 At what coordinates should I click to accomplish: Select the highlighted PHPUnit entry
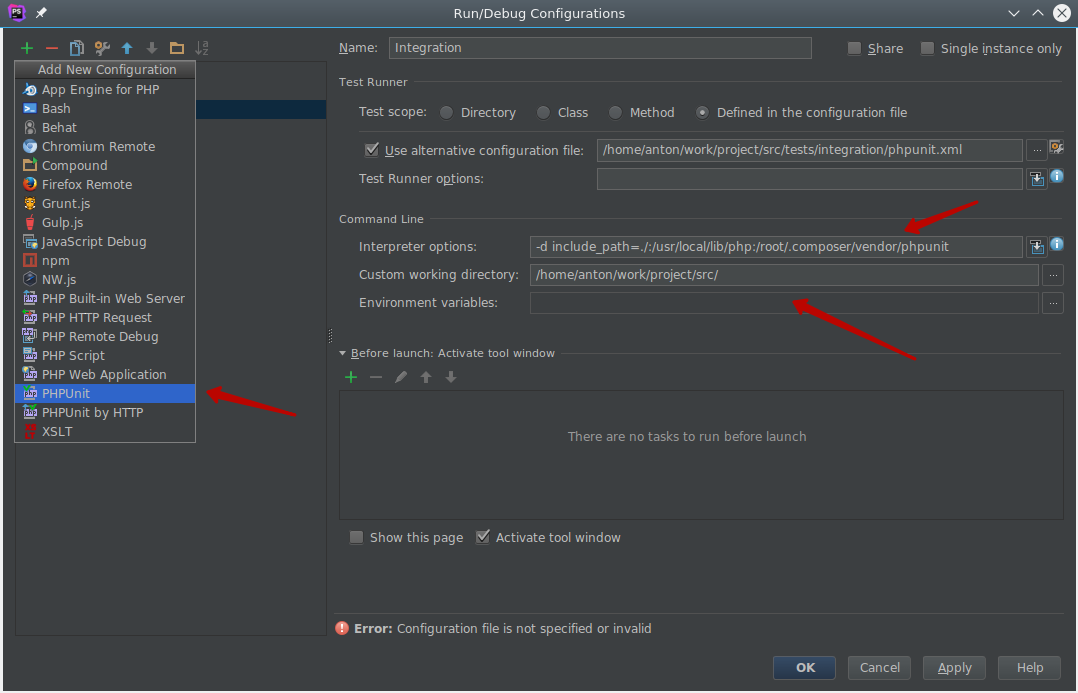point(105,393)
